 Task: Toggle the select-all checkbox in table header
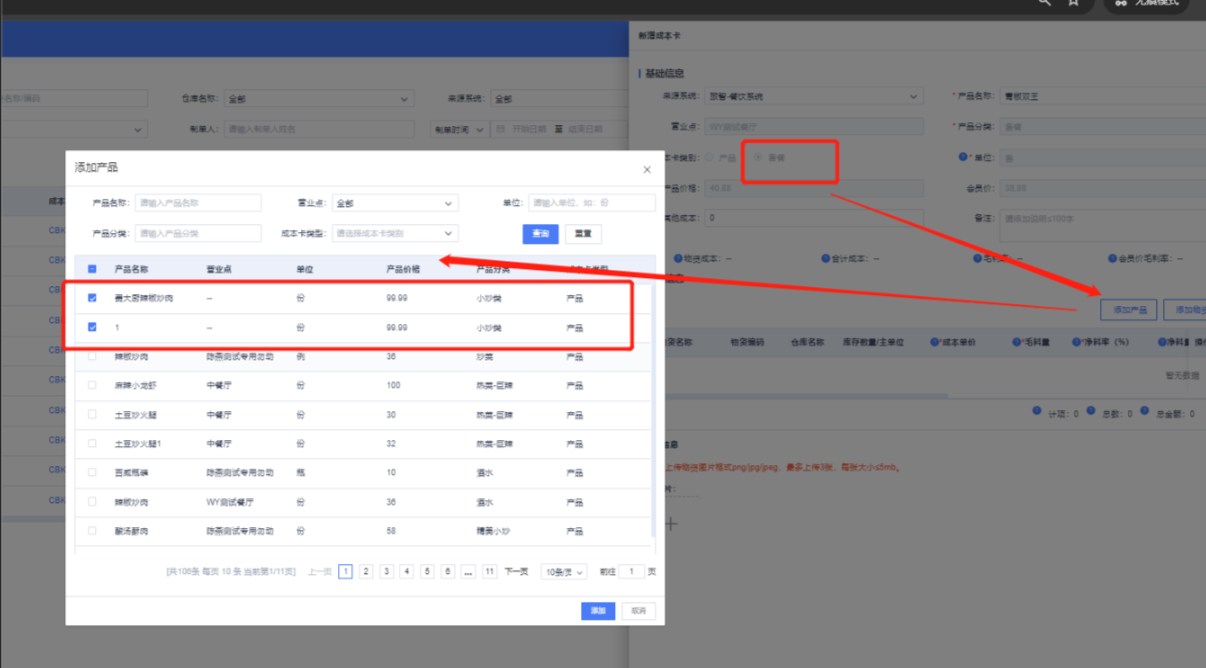[92, 269]
